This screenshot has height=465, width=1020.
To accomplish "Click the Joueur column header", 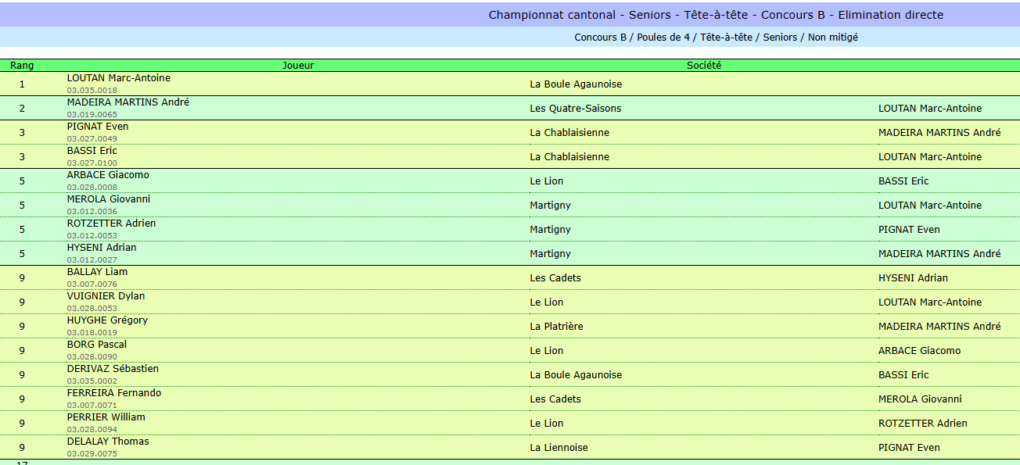I will coord(299,65).
